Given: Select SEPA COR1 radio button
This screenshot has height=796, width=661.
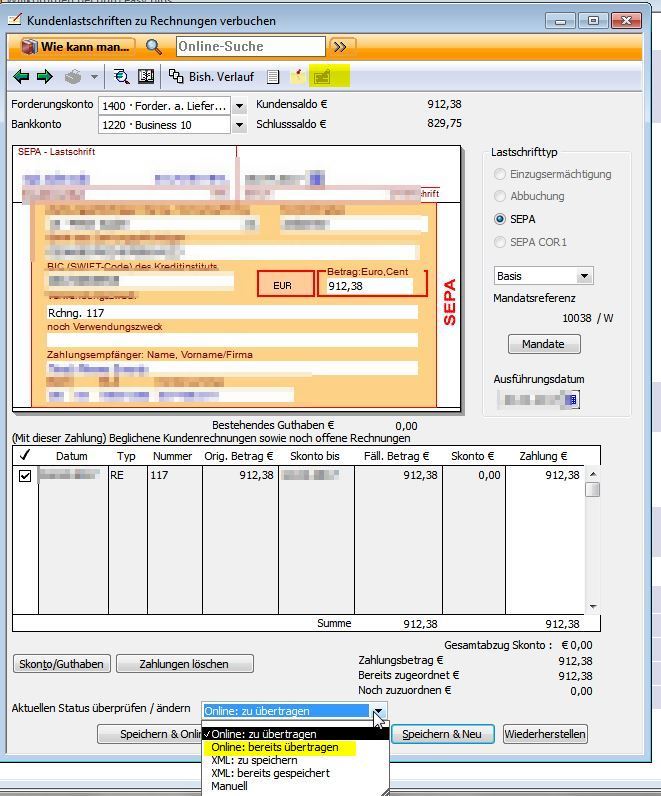Looking at the screenshot, I should click(x=500, y=242).
